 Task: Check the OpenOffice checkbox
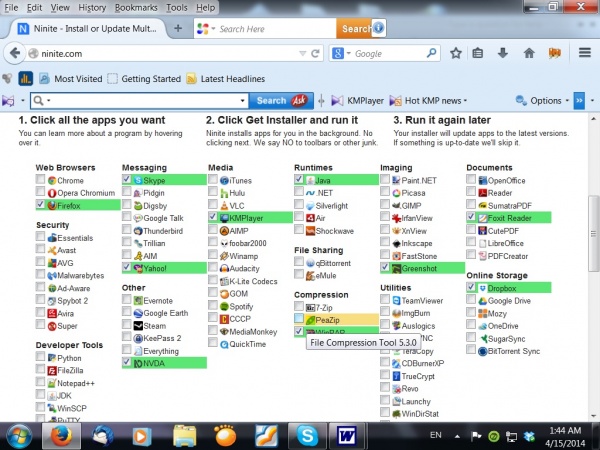[471, 179]
